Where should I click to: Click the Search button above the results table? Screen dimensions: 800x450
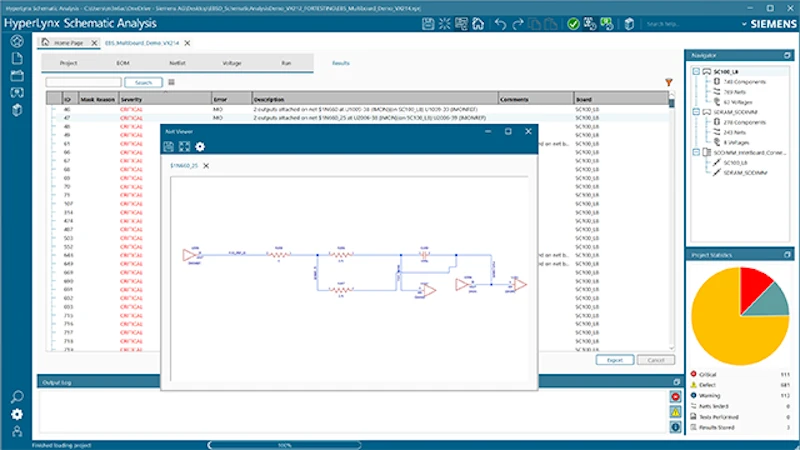143,82
